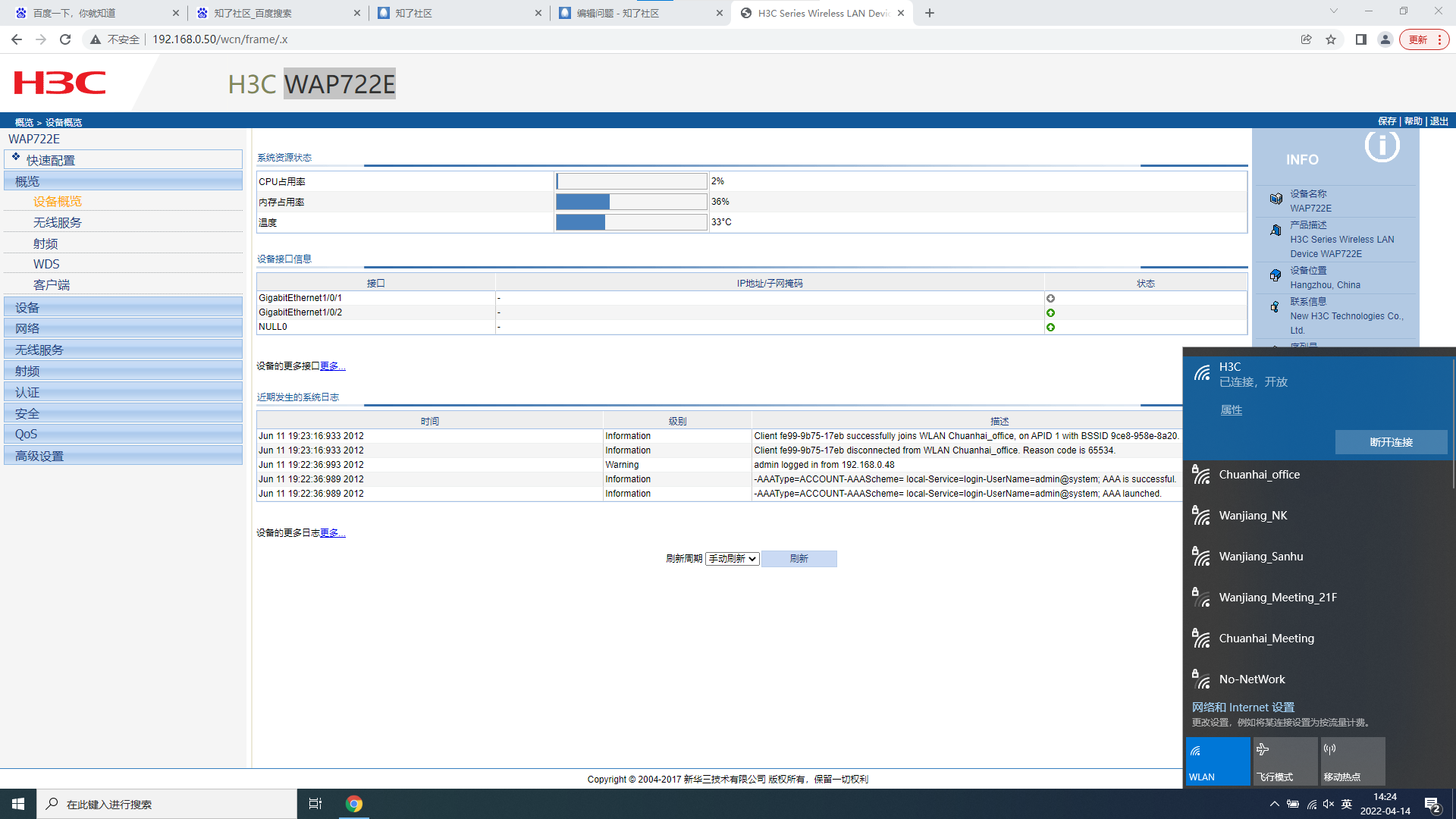Click the Chrome icon in taskbar
Screen dimensions: 1456x819
tap(354, 804)
